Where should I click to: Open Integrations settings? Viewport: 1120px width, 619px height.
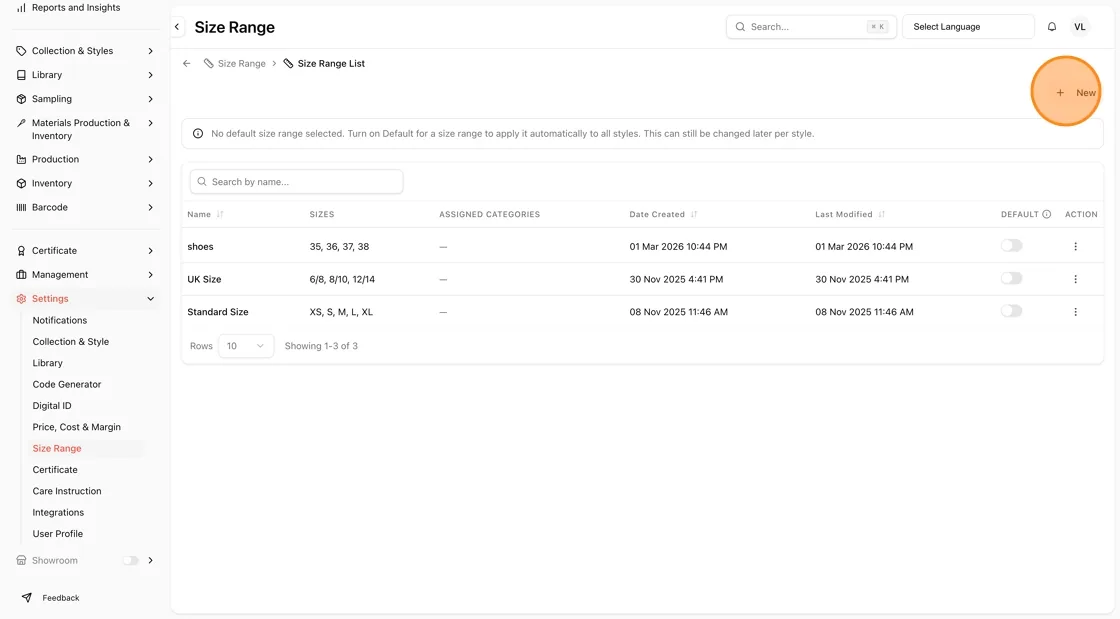click(58, 513)
